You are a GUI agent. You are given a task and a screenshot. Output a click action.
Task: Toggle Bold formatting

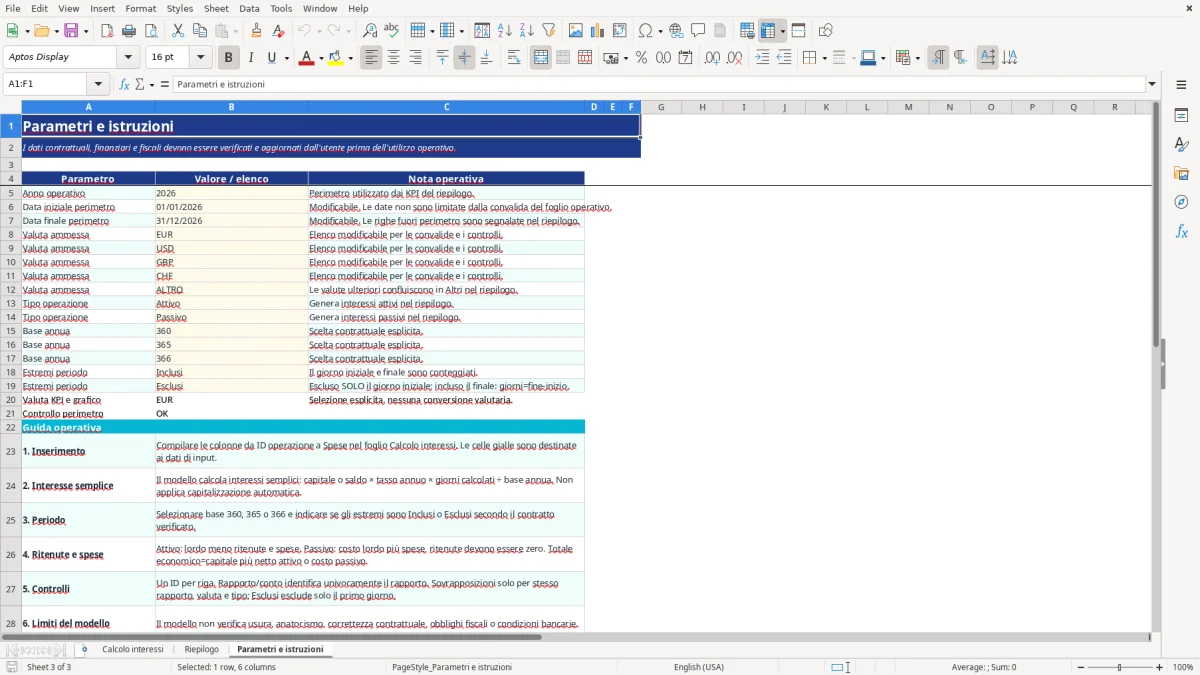coord(229,58)
